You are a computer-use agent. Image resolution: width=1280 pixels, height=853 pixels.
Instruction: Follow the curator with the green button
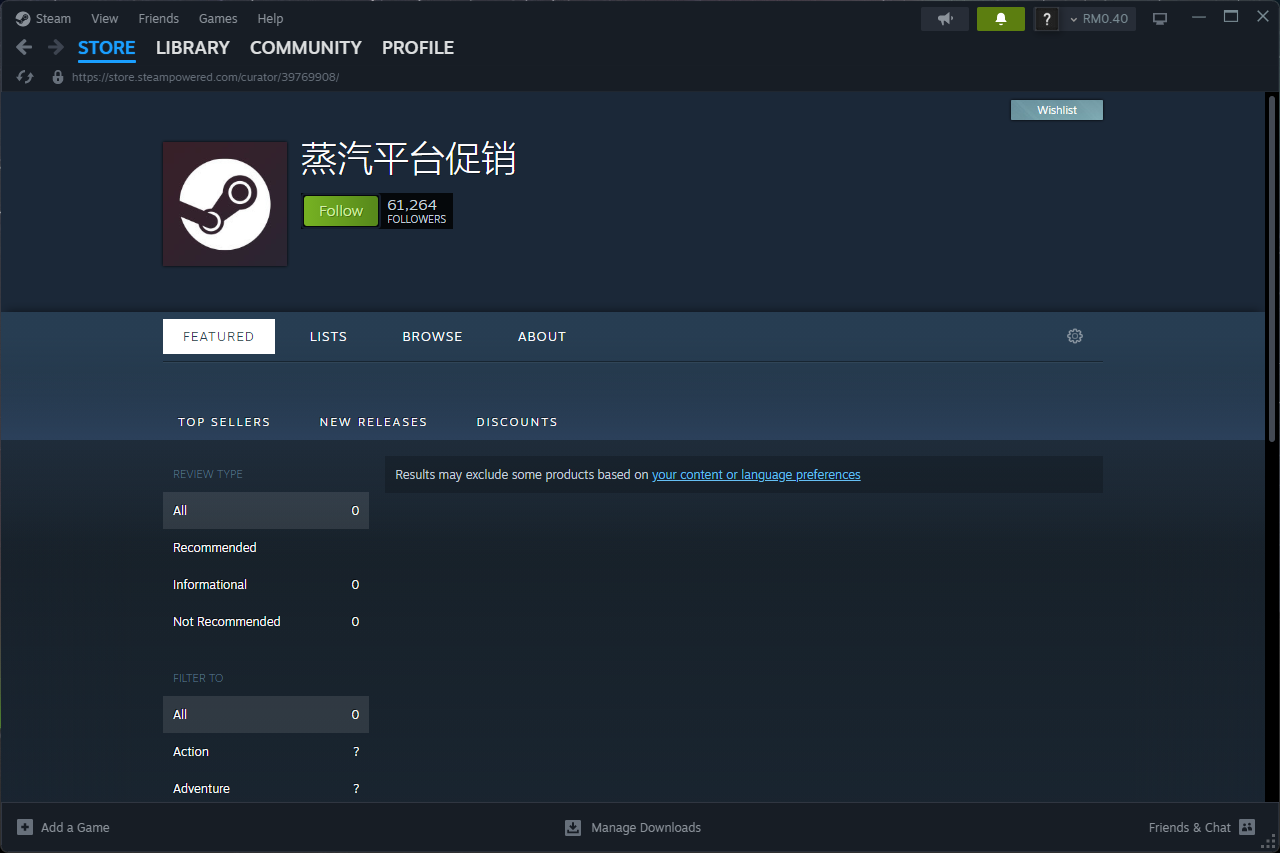tap(341, 211)
